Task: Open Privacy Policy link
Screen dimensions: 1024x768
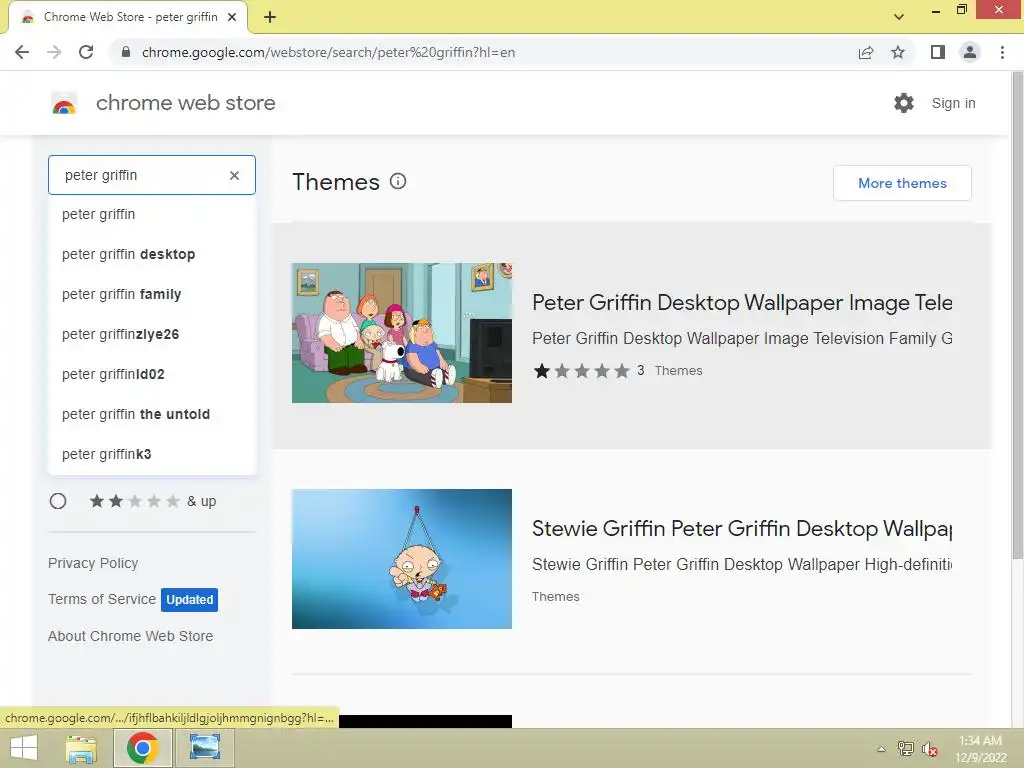Action: pyautogui.click(x=93, y=563)
